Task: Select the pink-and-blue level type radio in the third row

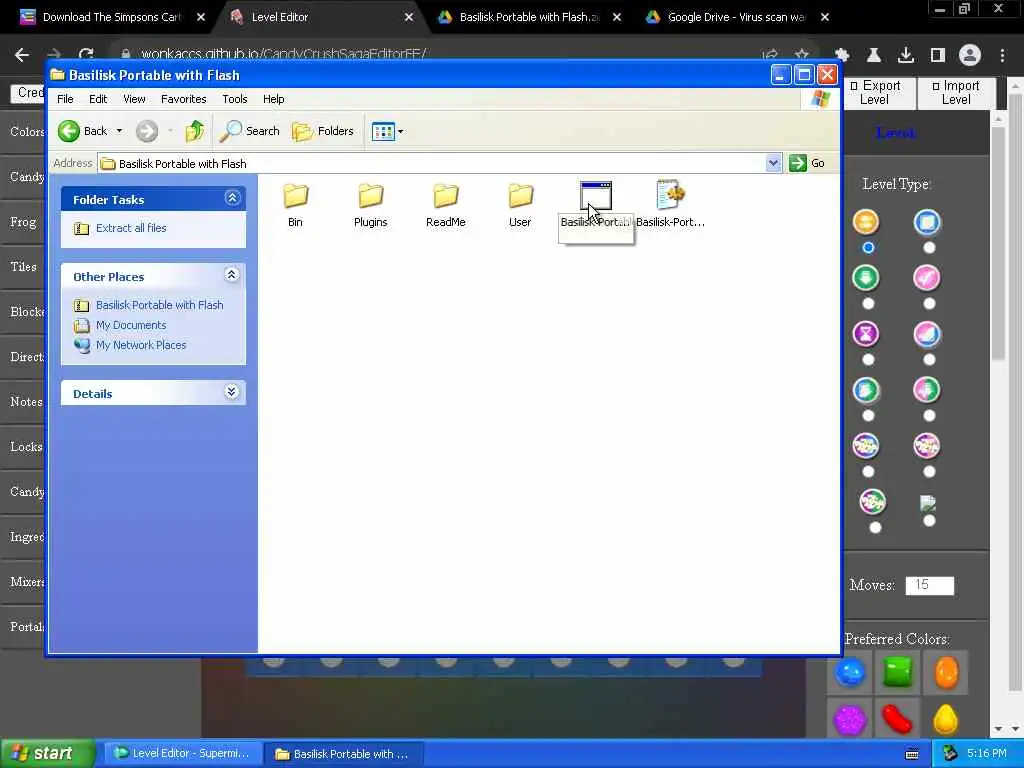Action: 929,360
